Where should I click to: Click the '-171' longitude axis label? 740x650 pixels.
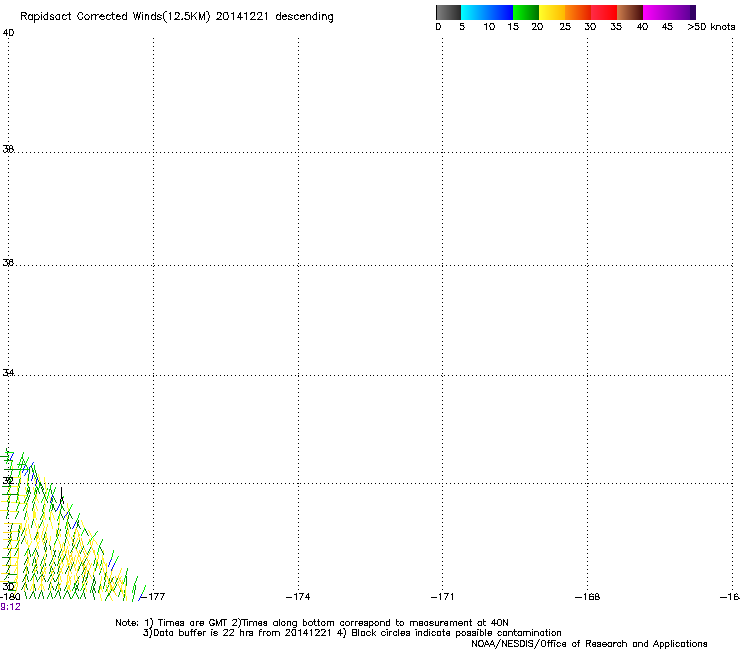point(443,597)
